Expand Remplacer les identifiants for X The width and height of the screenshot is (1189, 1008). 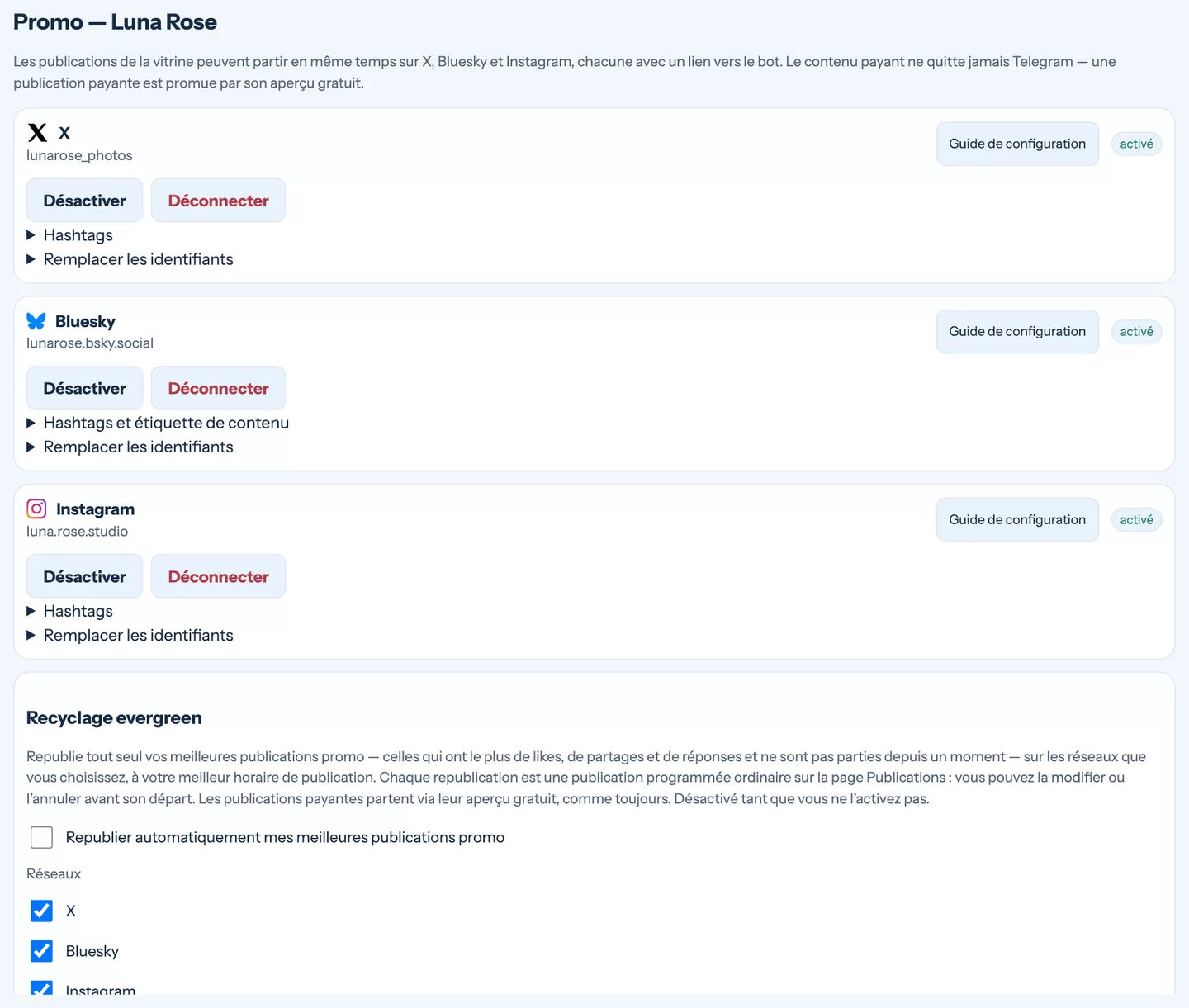130,259
